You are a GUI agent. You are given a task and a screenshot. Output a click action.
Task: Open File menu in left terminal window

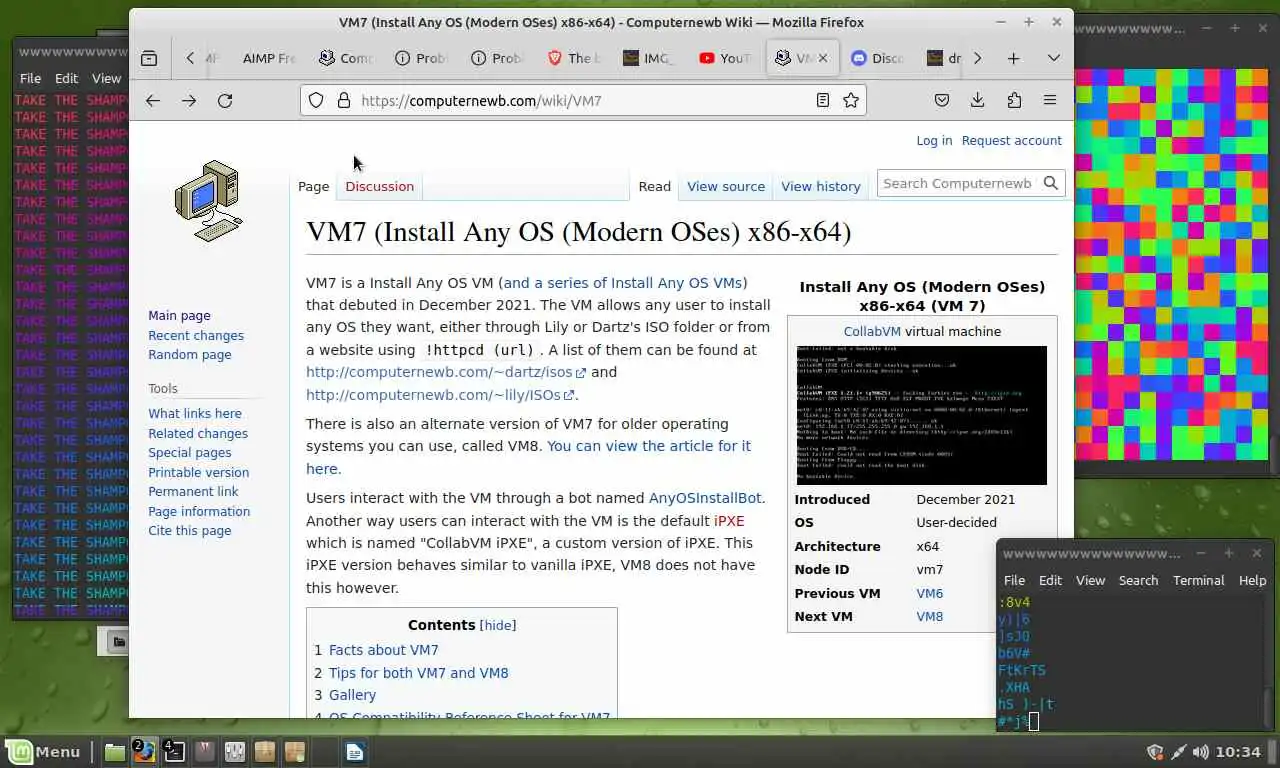30,78
